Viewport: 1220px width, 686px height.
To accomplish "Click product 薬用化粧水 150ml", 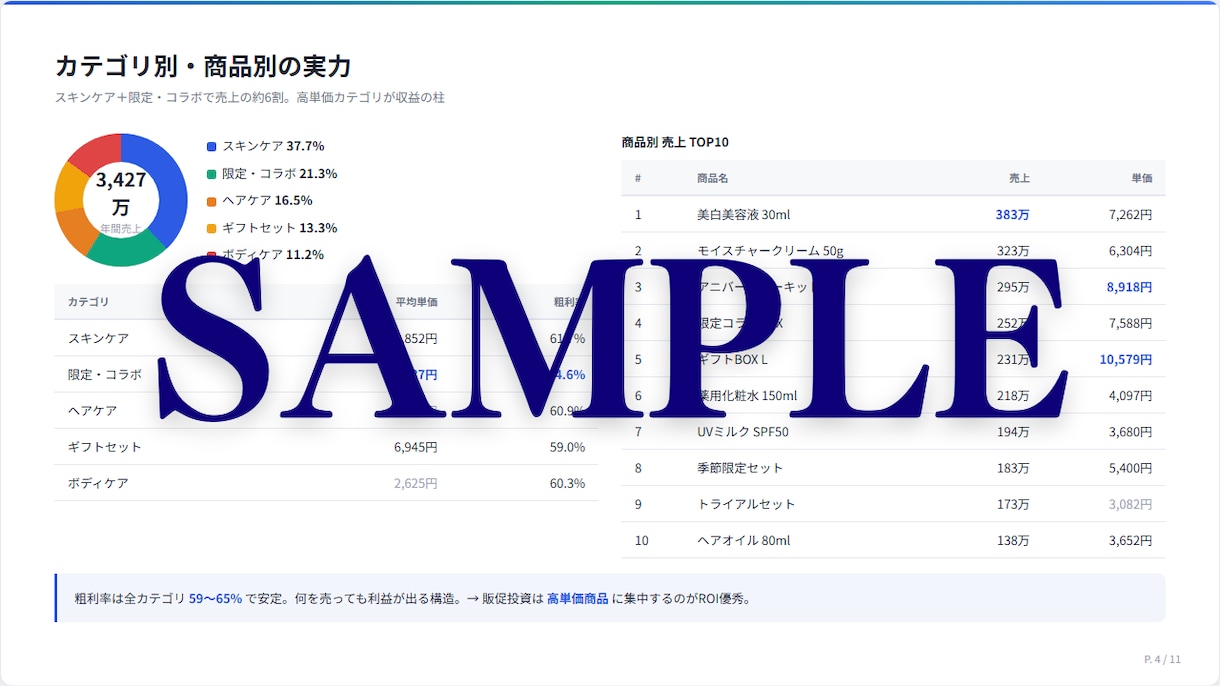I will (x=747, y=396).
